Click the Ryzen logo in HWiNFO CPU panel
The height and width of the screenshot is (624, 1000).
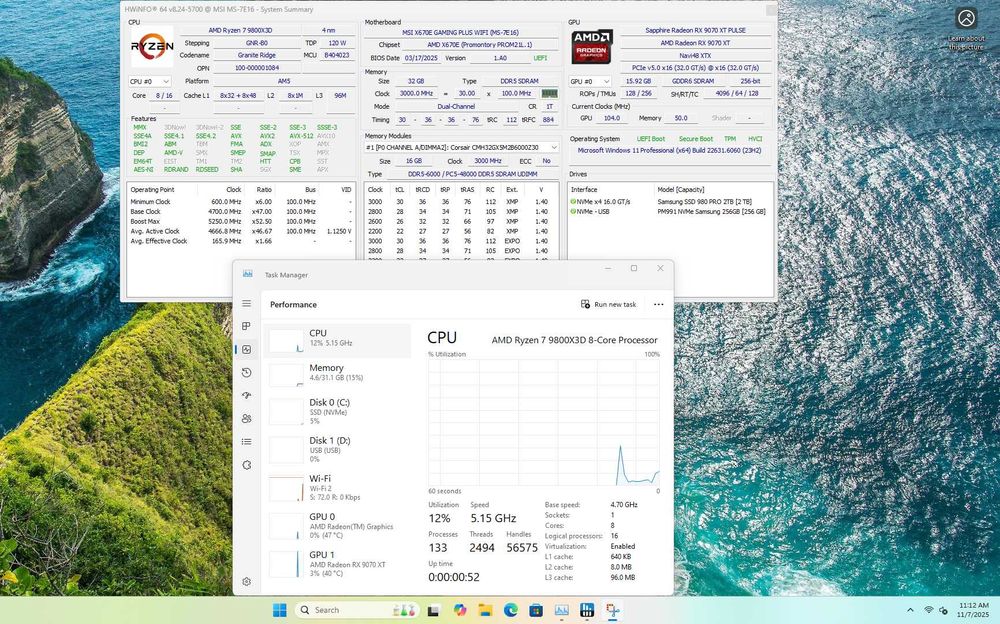pos(152,46)
